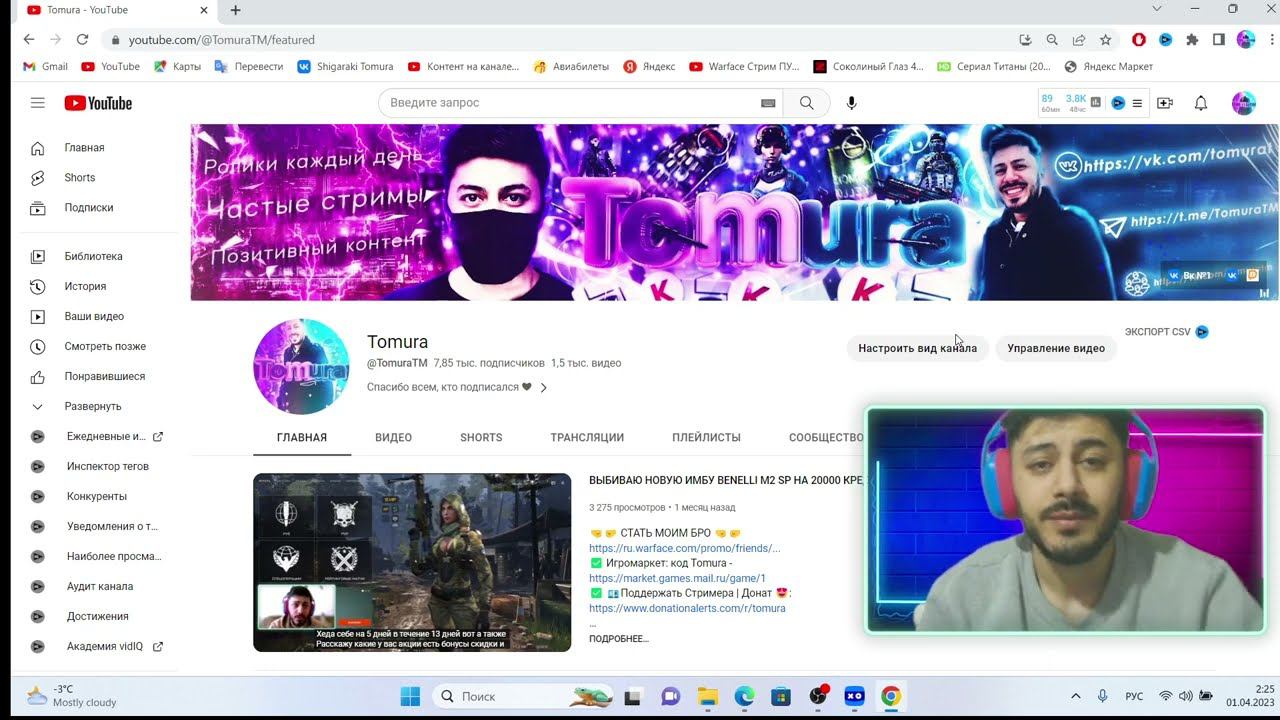
Task: Open the account avatar menu in YouTube header
Action: click(x=1243, y=103)
